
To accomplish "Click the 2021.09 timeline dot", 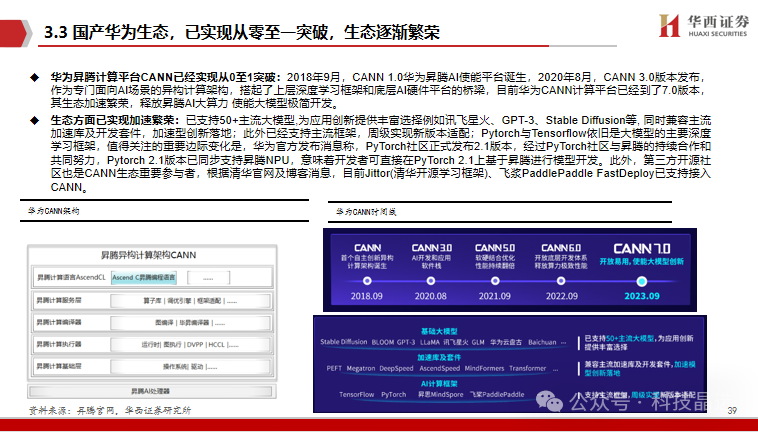I will [495, 281].
